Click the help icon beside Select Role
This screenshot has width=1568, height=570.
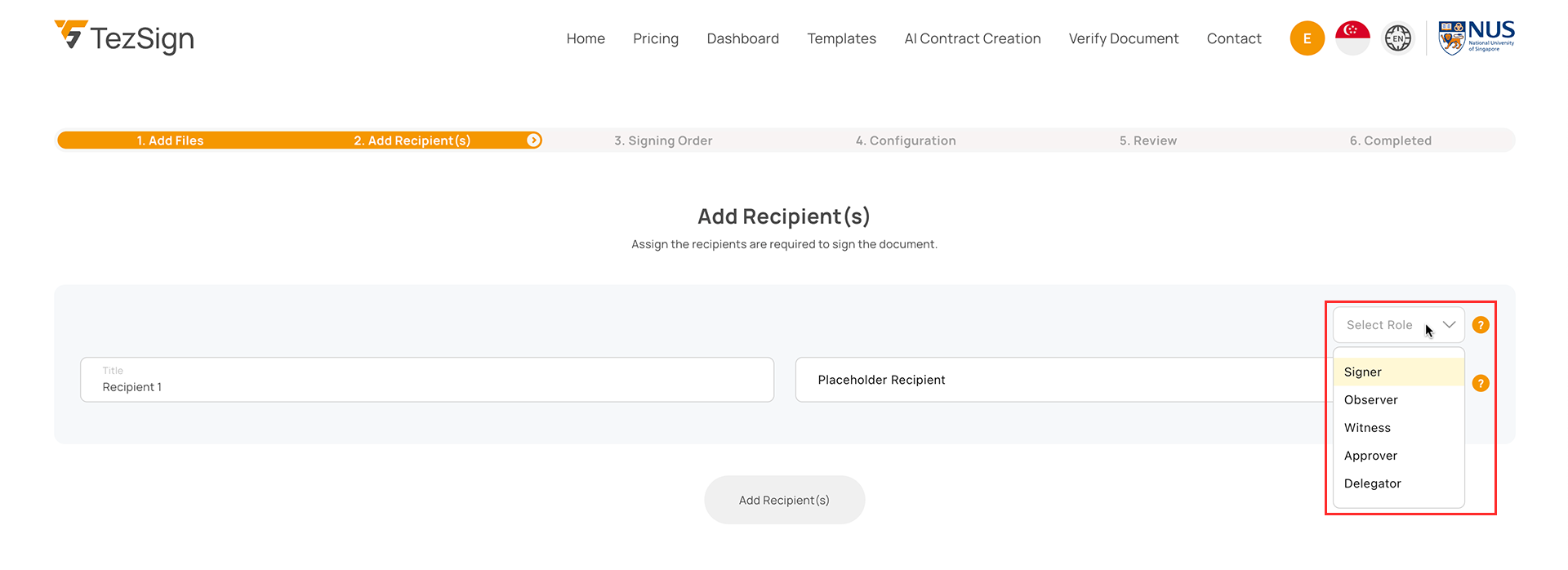1481,325
